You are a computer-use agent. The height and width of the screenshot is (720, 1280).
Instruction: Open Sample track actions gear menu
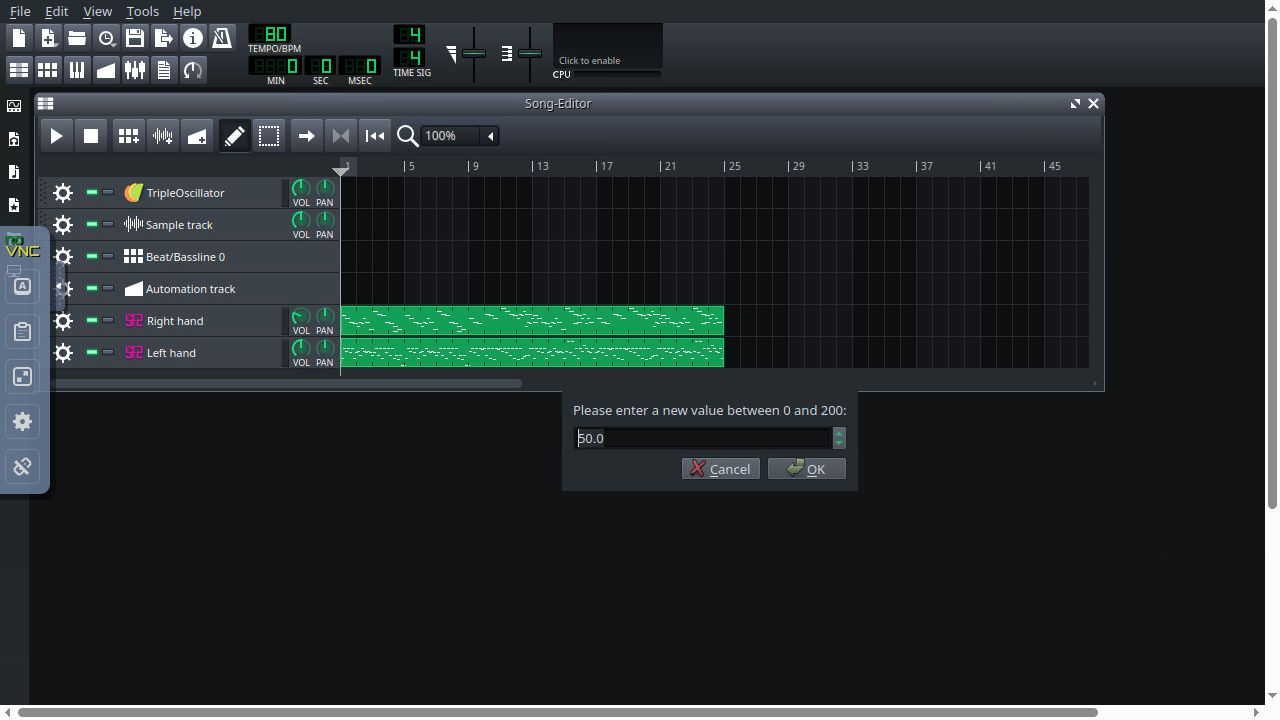63,225
